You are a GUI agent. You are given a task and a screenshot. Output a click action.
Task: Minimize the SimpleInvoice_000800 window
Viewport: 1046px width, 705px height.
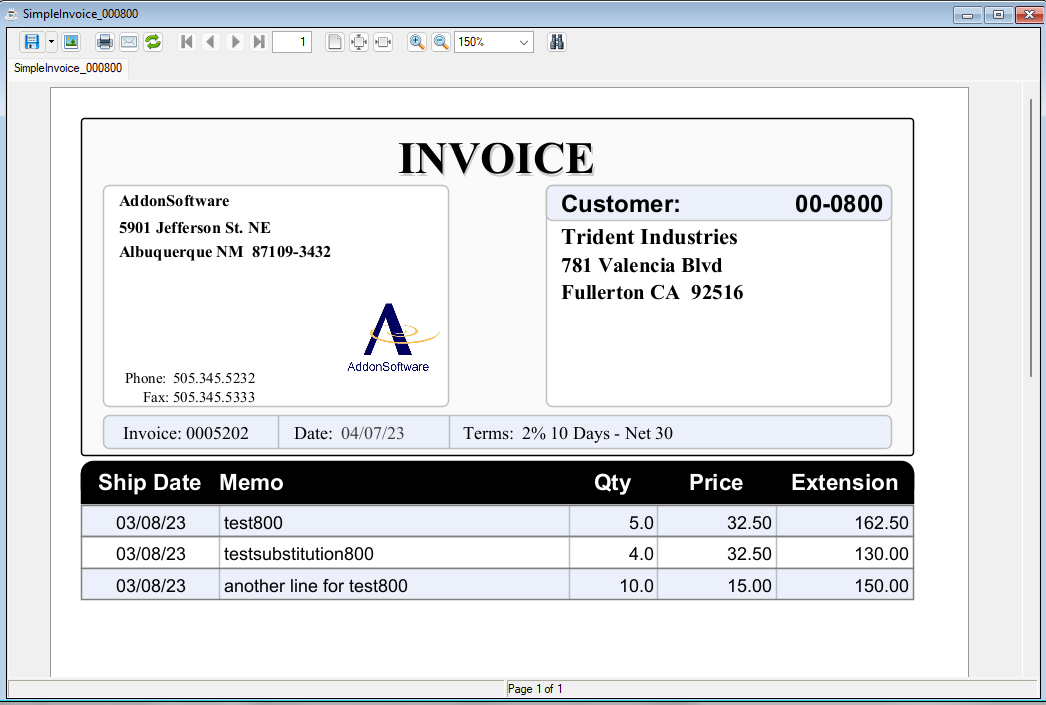point(967,15)
